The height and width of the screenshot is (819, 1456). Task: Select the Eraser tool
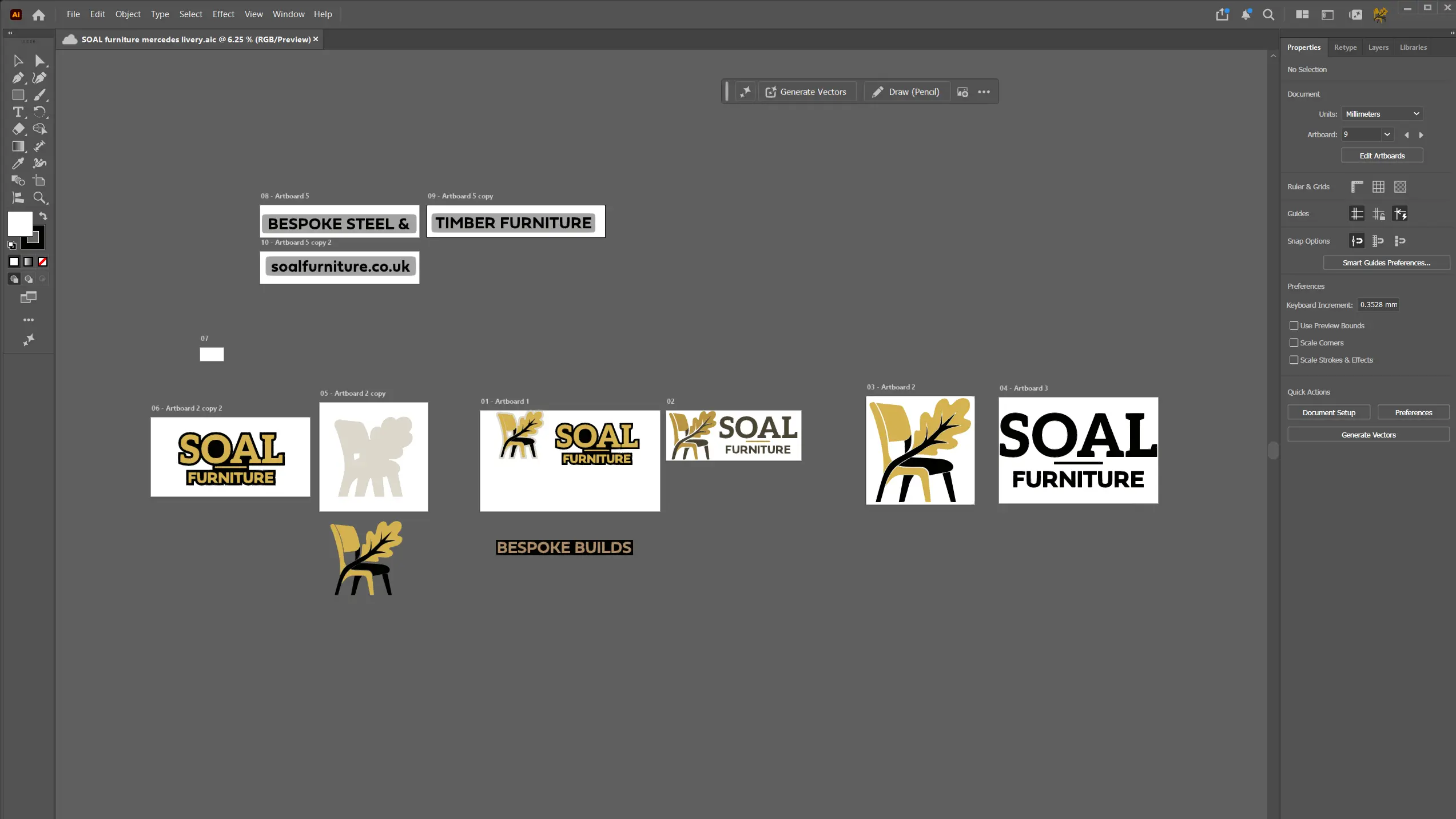[18, 129]
